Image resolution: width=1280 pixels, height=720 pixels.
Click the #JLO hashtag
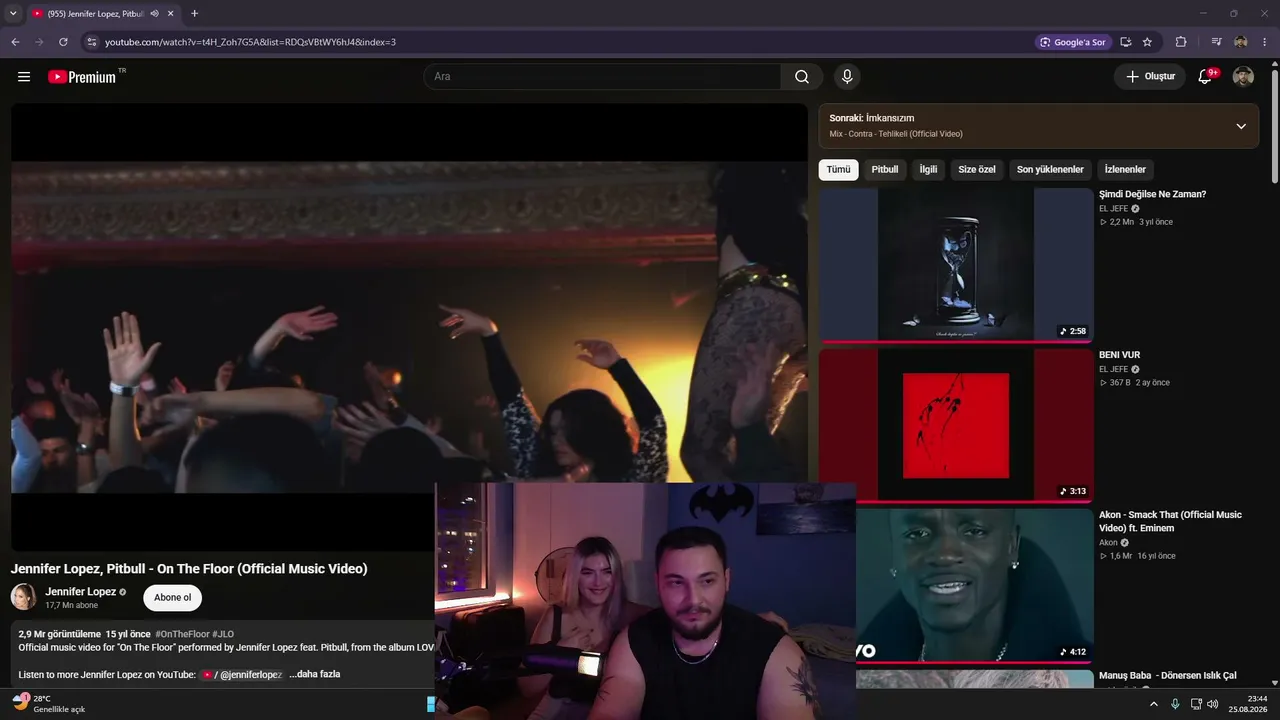223,634
